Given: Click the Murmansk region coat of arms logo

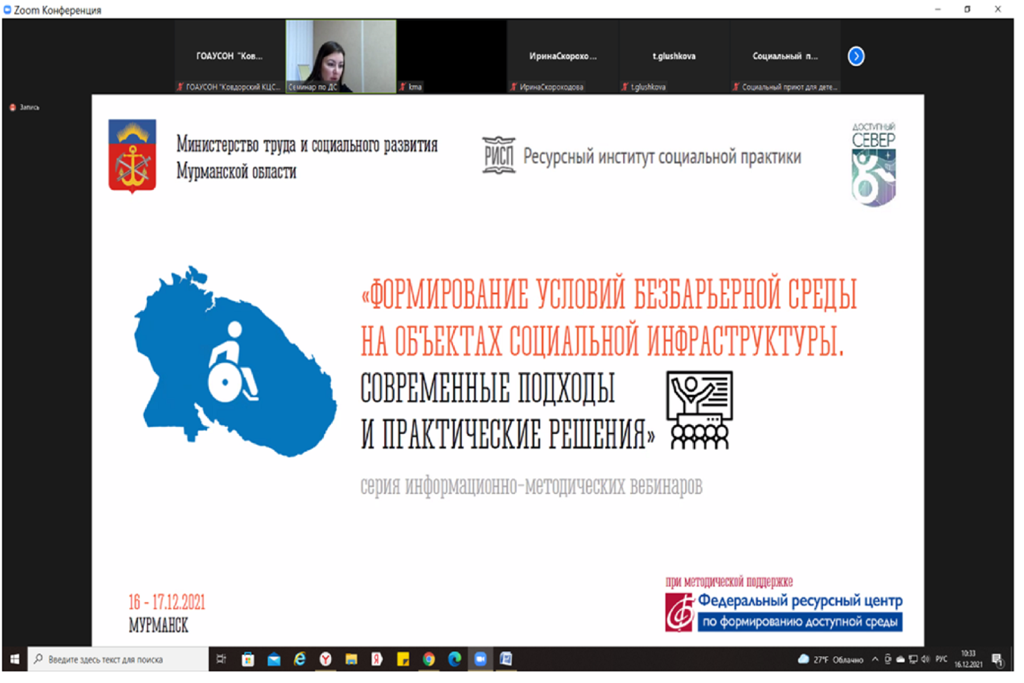Looking at the screenshot, I should (132, 156).
